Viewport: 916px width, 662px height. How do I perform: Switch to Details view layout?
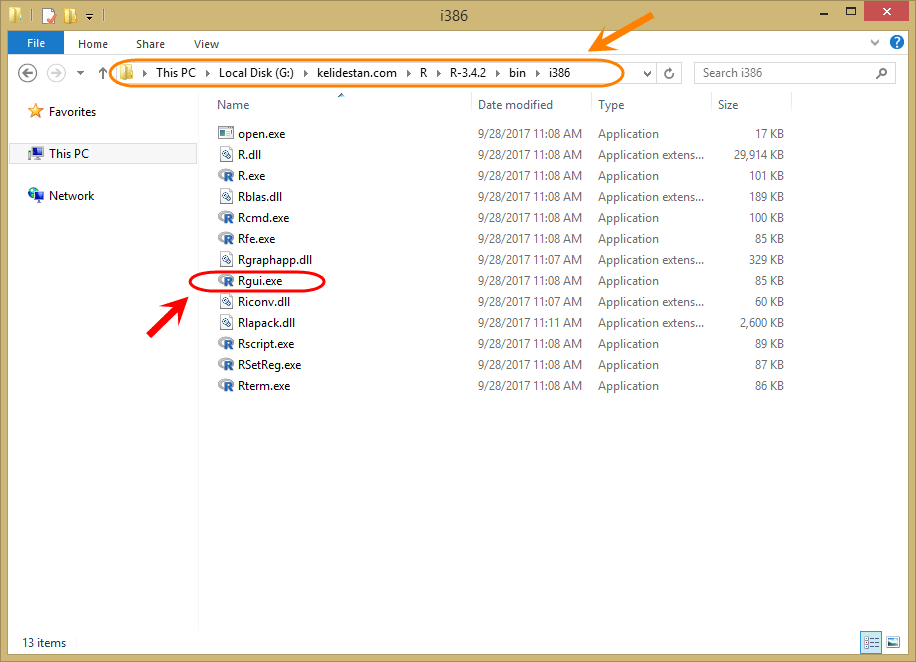[x=871, y=643]
